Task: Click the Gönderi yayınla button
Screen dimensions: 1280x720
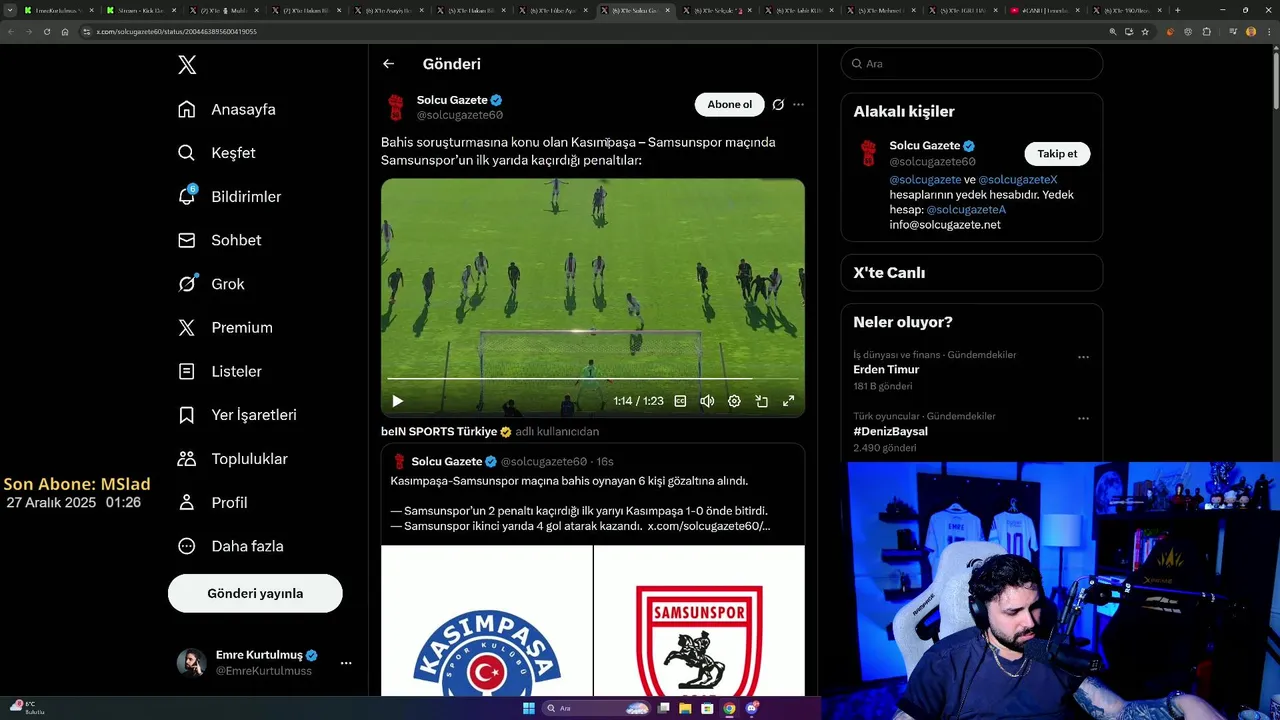Action: (x=255, y=593)
